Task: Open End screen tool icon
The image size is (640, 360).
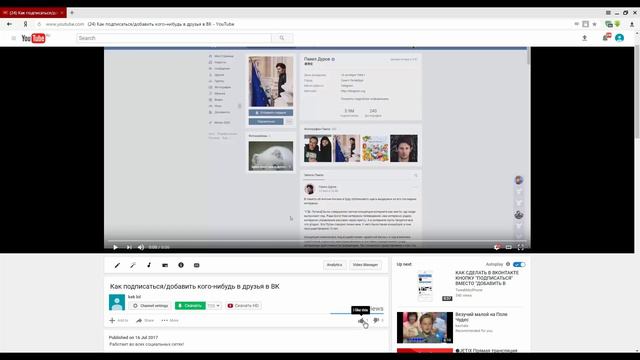Action: tap(165, 265)
